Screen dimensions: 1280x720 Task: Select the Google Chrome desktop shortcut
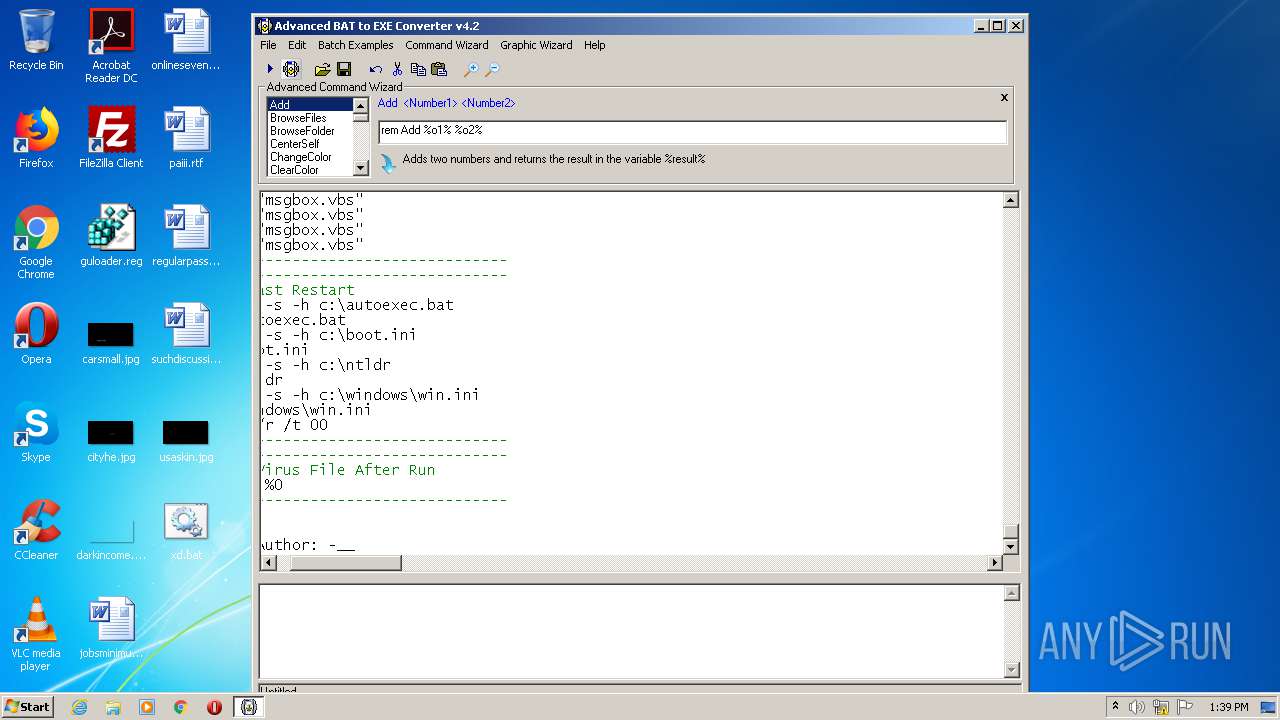(36, 242)
